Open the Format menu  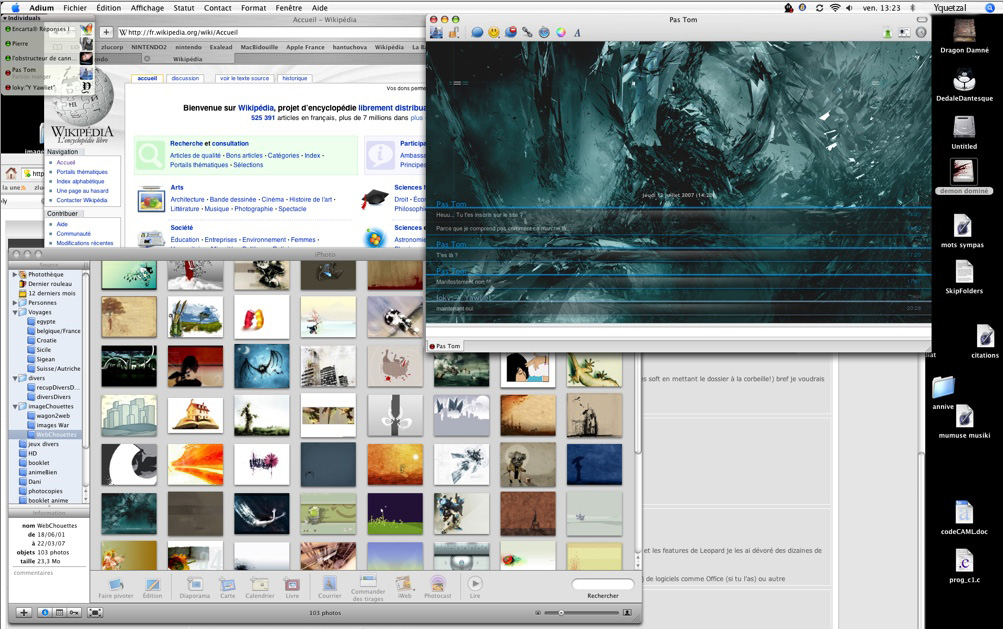pos(253,8)
